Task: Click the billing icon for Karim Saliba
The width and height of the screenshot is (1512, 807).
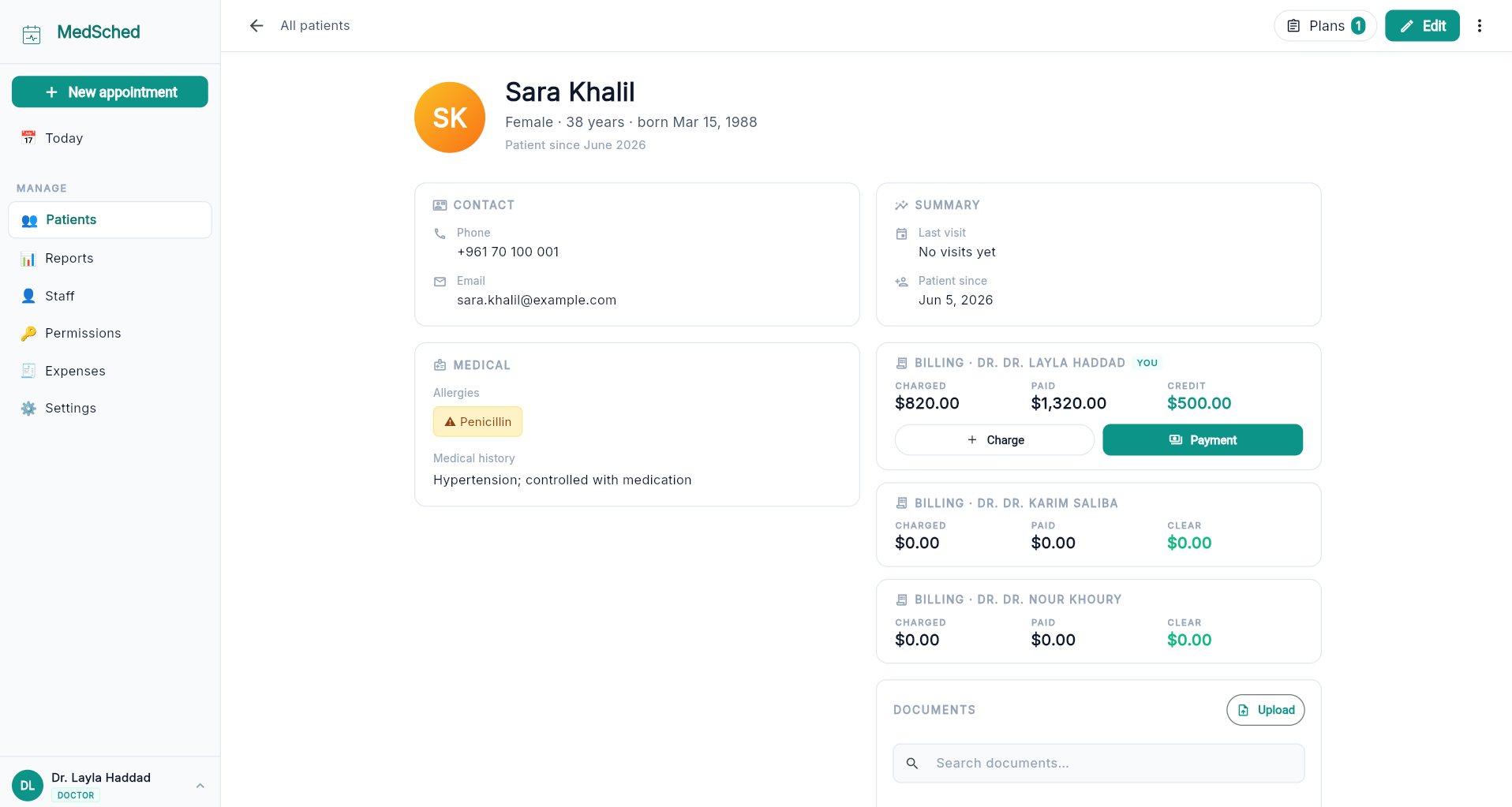Action: pyautogui.click(x=901, y=503)
